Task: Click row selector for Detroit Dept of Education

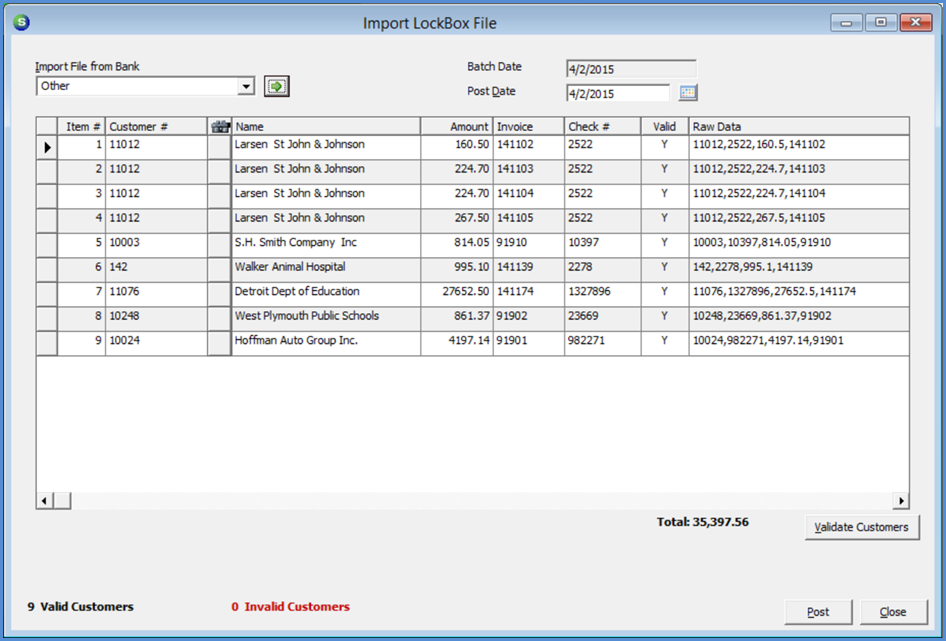Action: click(x=47, y=295)
